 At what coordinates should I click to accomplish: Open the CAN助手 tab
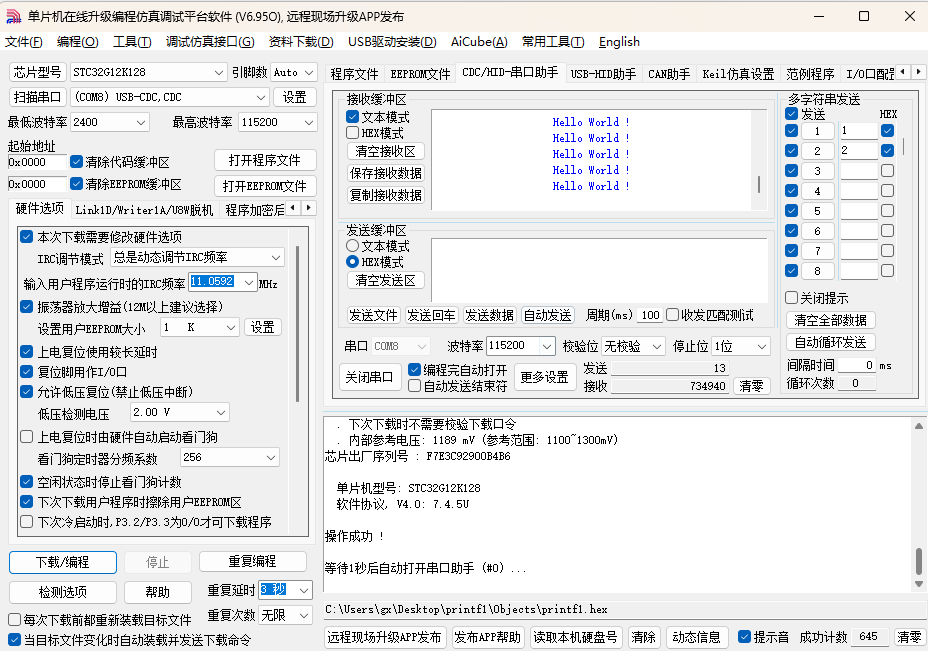pyautogui.click(x=669, y=74)
